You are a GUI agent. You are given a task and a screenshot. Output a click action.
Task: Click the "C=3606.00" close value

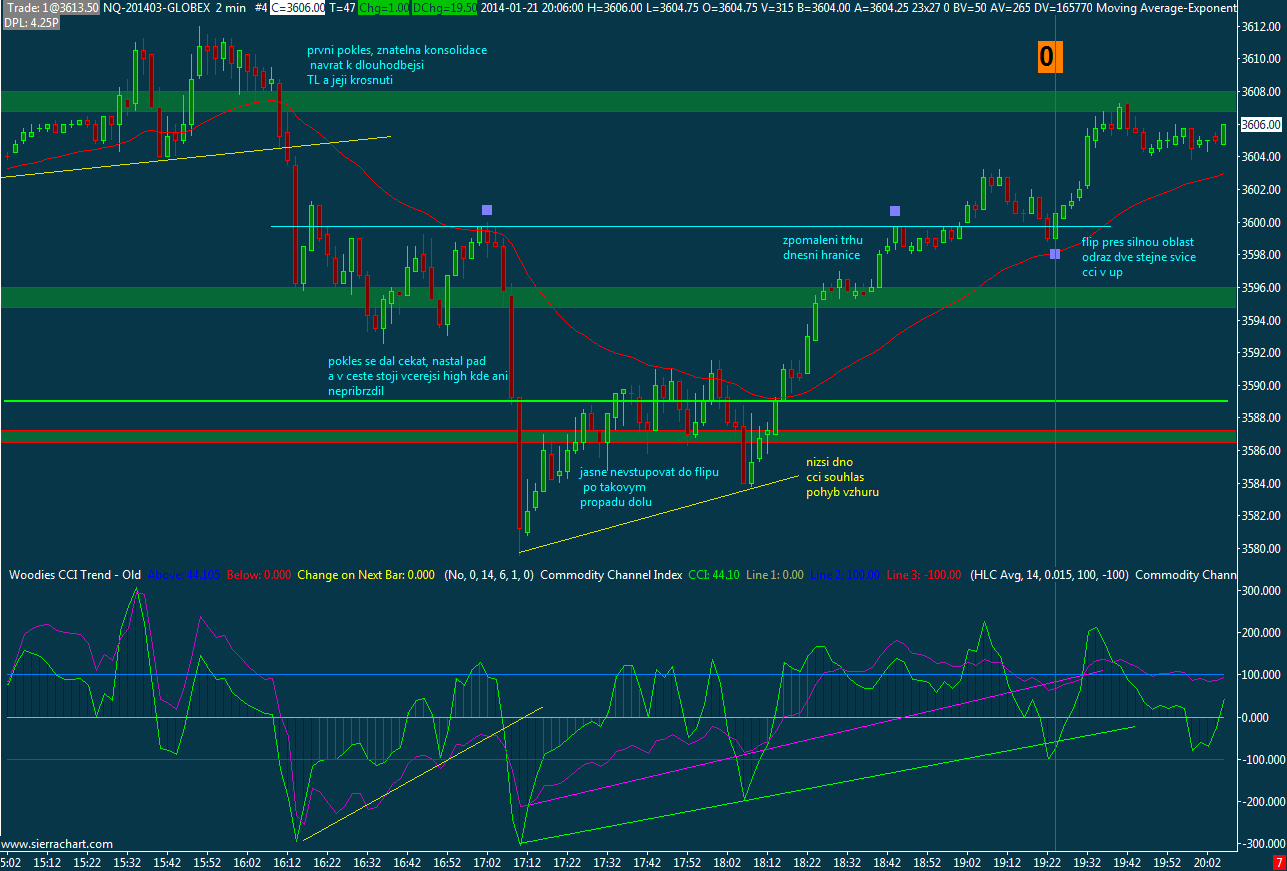click(298, 7)
